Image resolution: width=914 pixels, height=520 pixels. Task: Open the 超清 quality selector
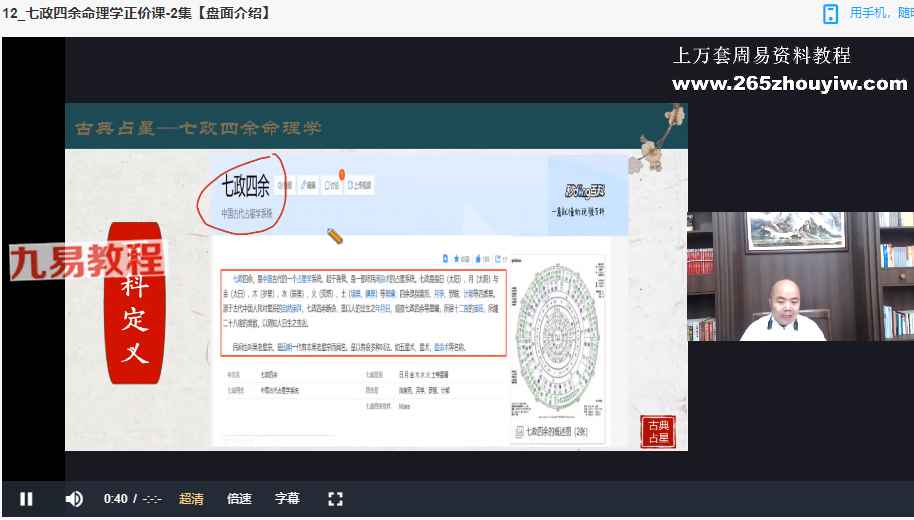pyautogui.click(x=191, y=498)
